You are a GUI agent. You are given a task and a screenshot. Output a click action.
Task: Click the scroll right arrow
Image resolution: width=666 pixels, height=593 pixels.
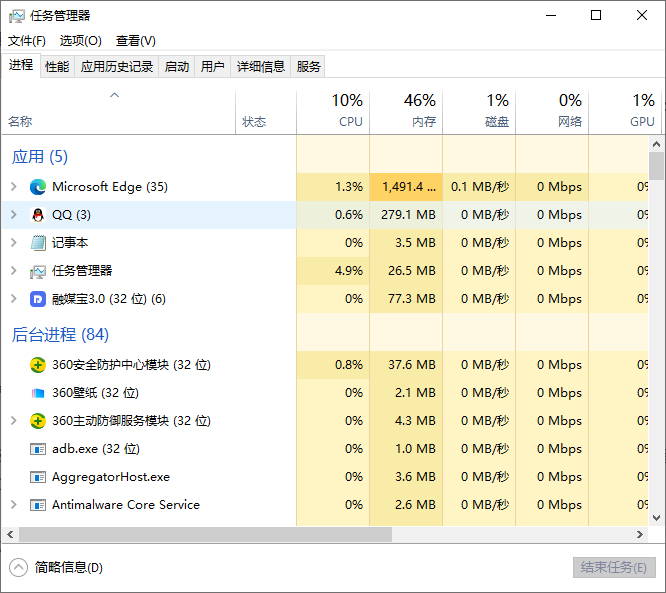pos(640,535)
